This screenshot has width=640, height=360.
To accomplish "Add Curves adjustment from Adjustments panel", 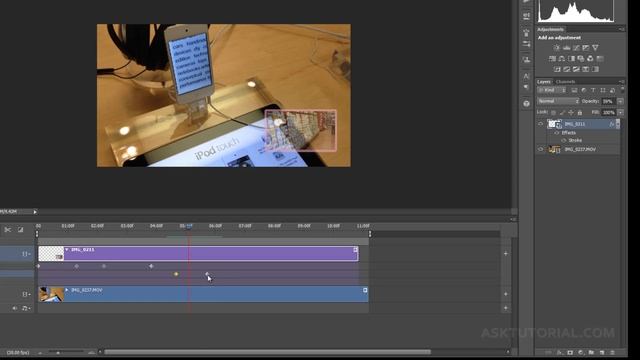I will (576, 48).
